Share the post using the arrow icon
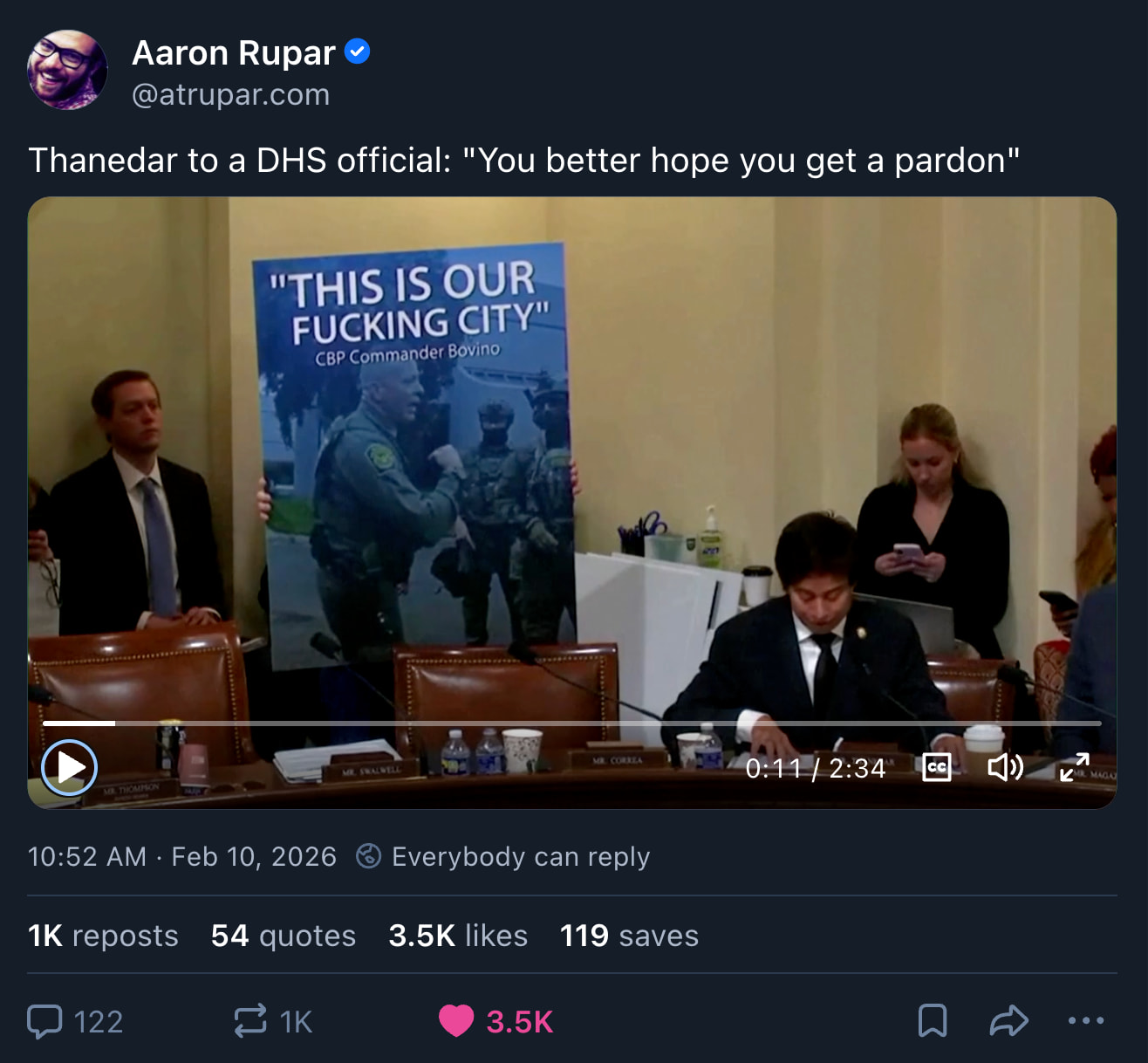Viewport: 1148px width, 1063px height. [1008, 1020]
